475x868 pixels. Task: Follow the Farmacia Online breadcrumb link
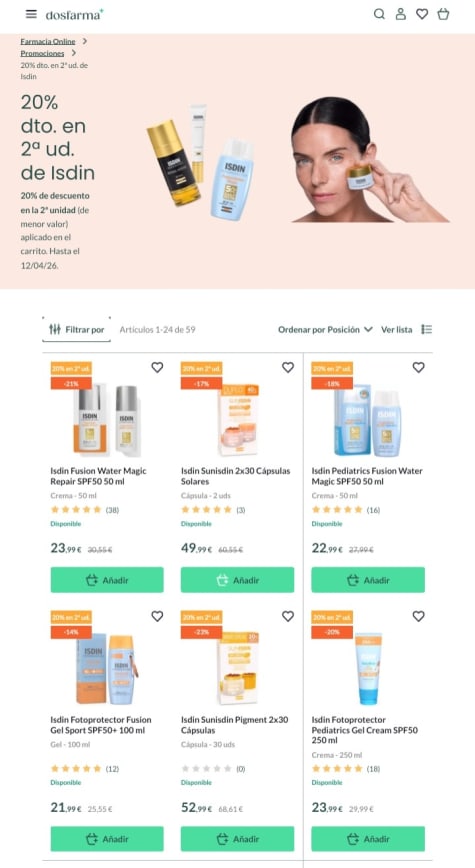coord(48,42)
